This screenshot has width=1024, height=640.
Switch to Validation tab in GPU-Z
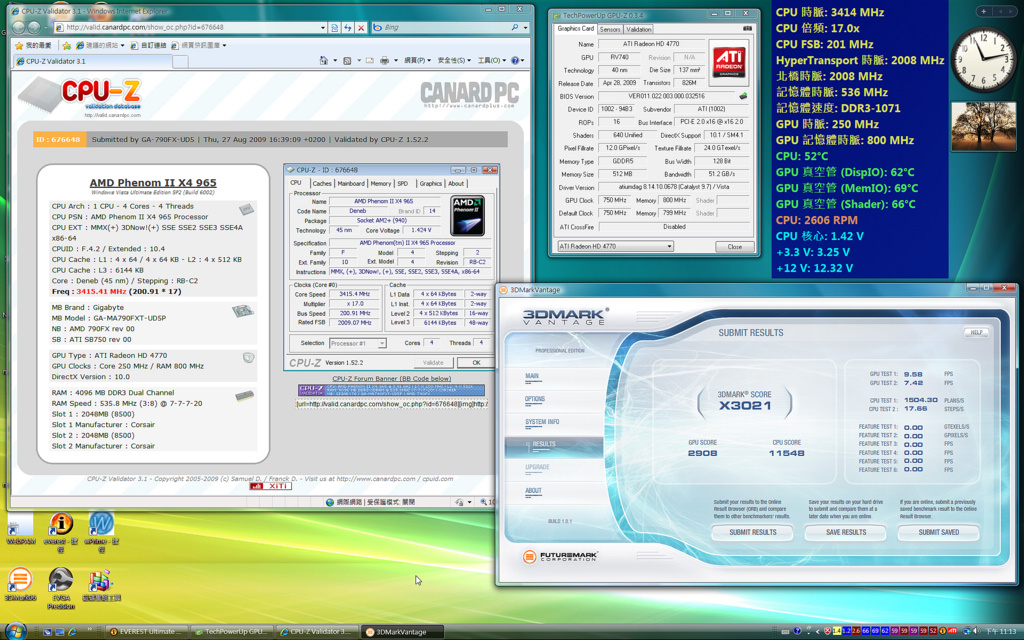tap(638, 29)
